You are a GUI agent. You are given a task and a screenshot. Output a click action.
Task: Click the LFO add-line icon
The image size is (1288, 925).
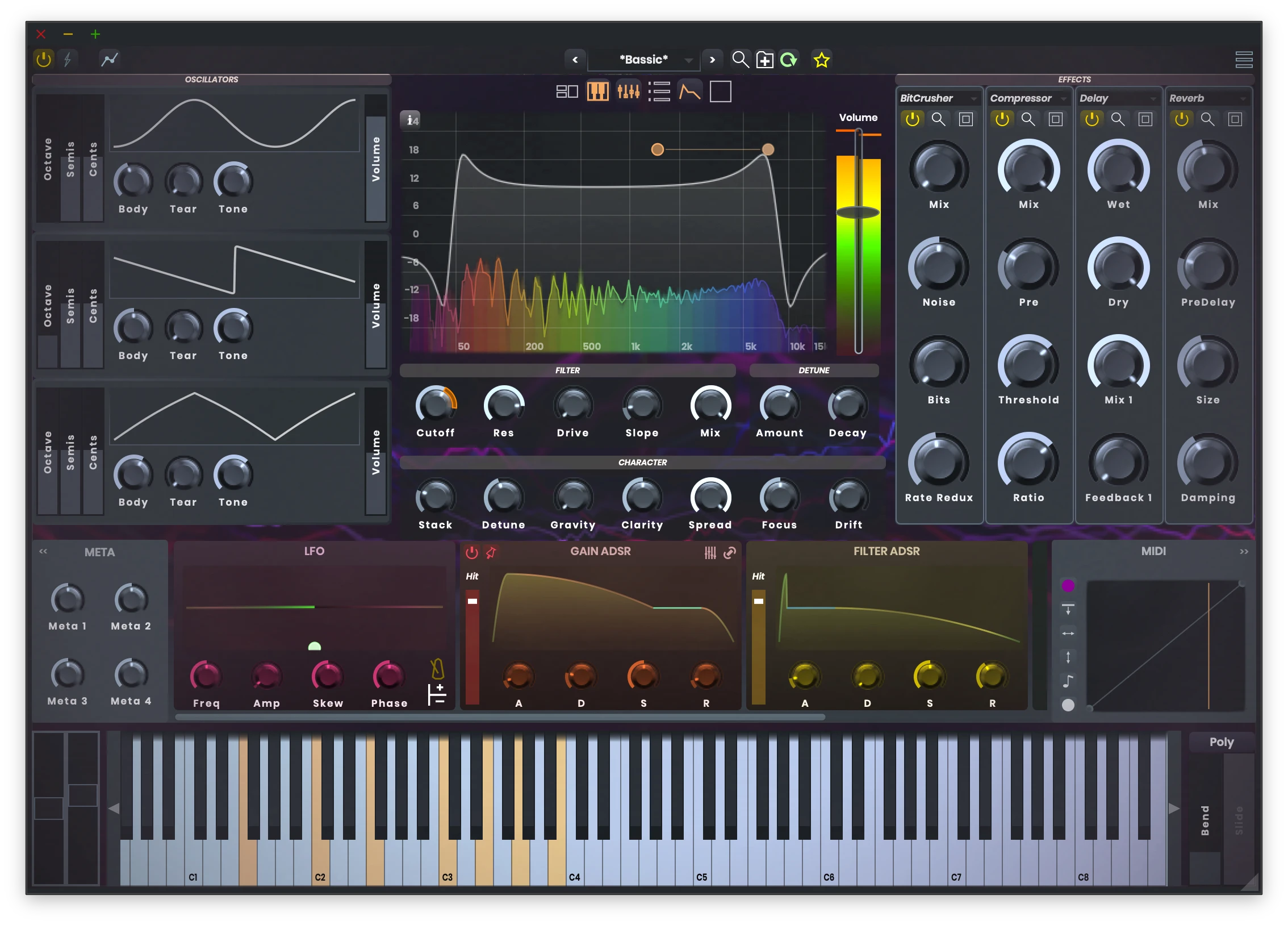(x=437, y=694)
